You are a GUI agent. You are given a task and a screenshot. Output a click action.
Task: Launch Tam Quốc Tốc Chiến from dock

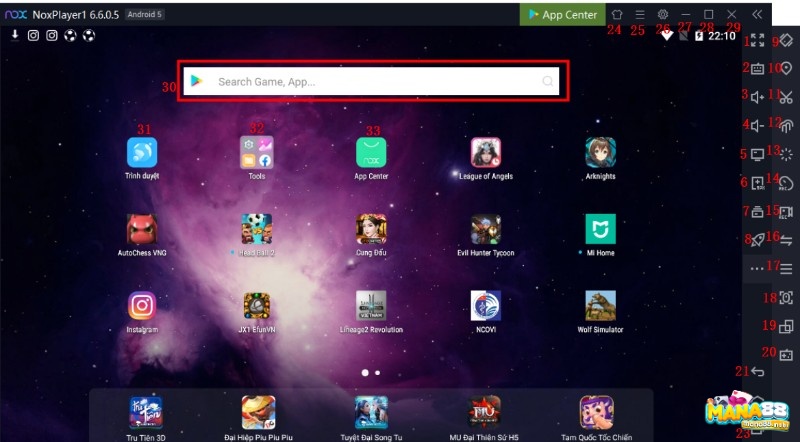point(597,418)
